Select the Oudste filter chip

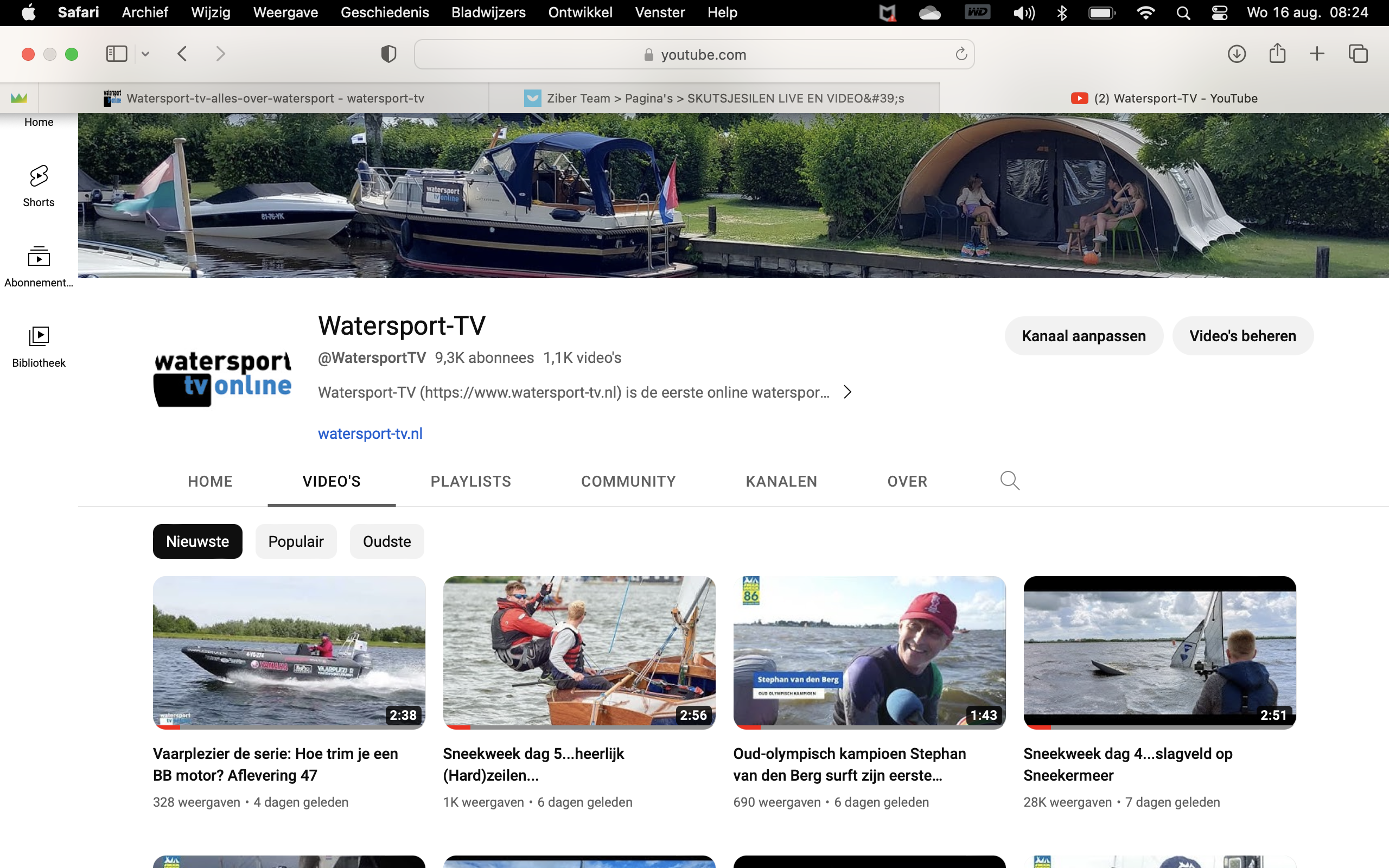[x=386, y=541]
